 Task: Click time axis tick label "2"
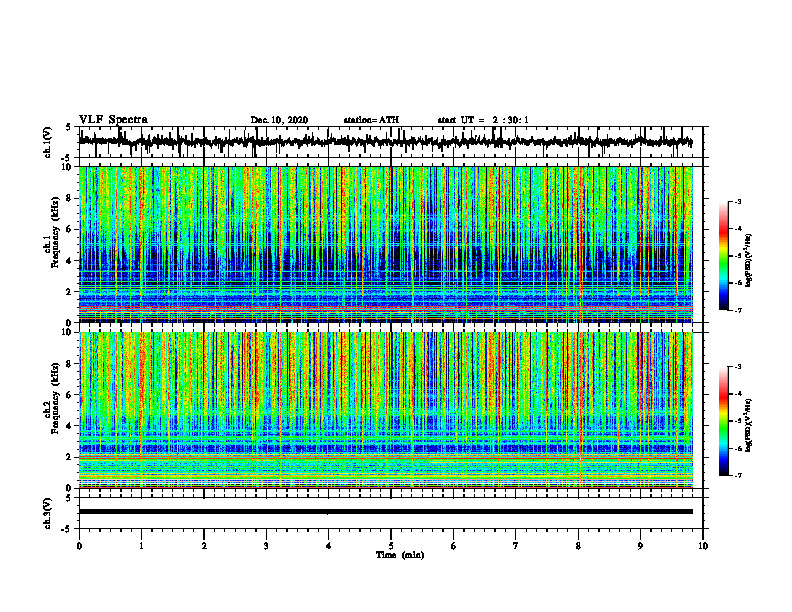pyautogui.click(x=204, y=546)
